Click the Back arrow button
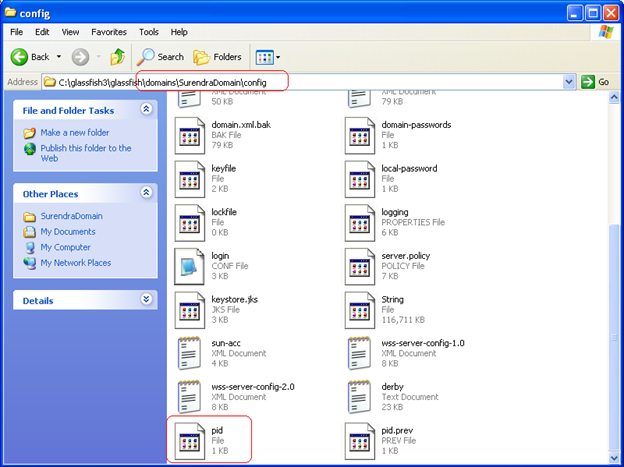Image resolution: width=624 pixels, height=467 pixels. point(19,57)
